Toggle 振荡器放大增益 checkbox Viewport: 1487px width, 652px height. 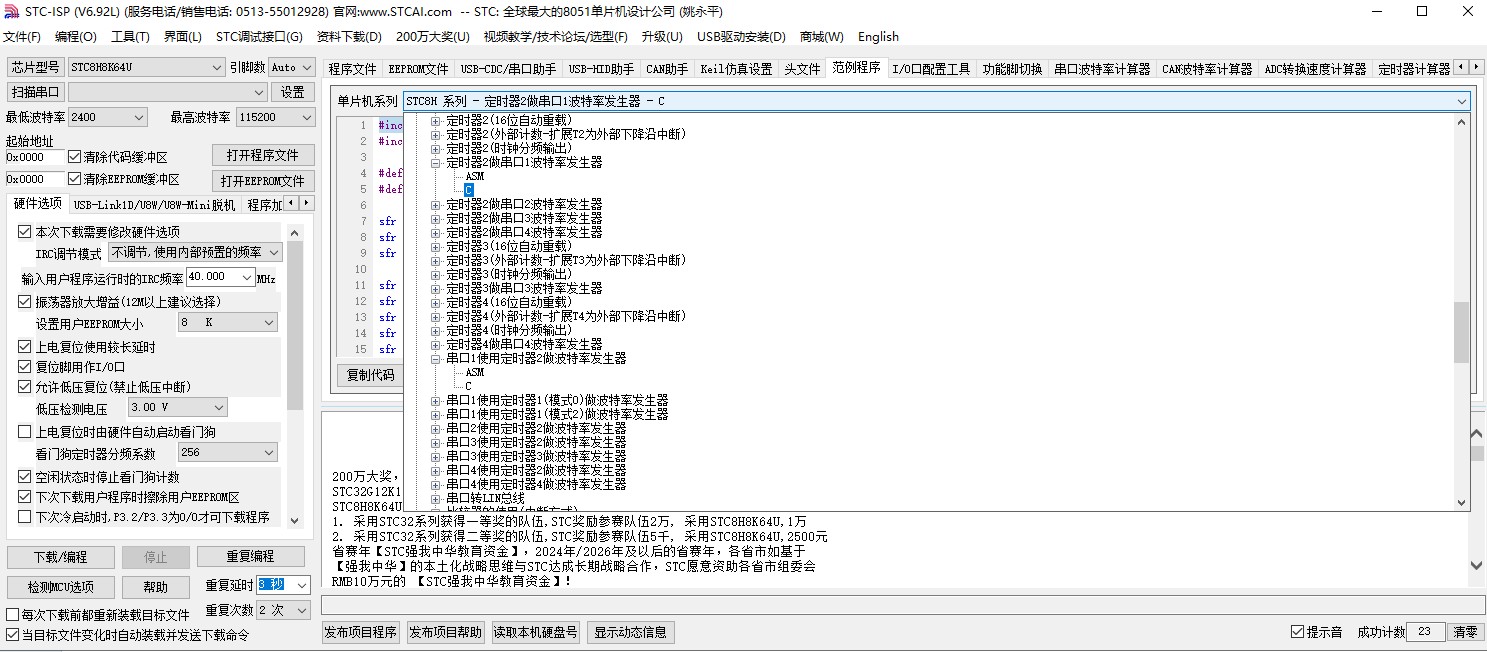click(25, 302)
